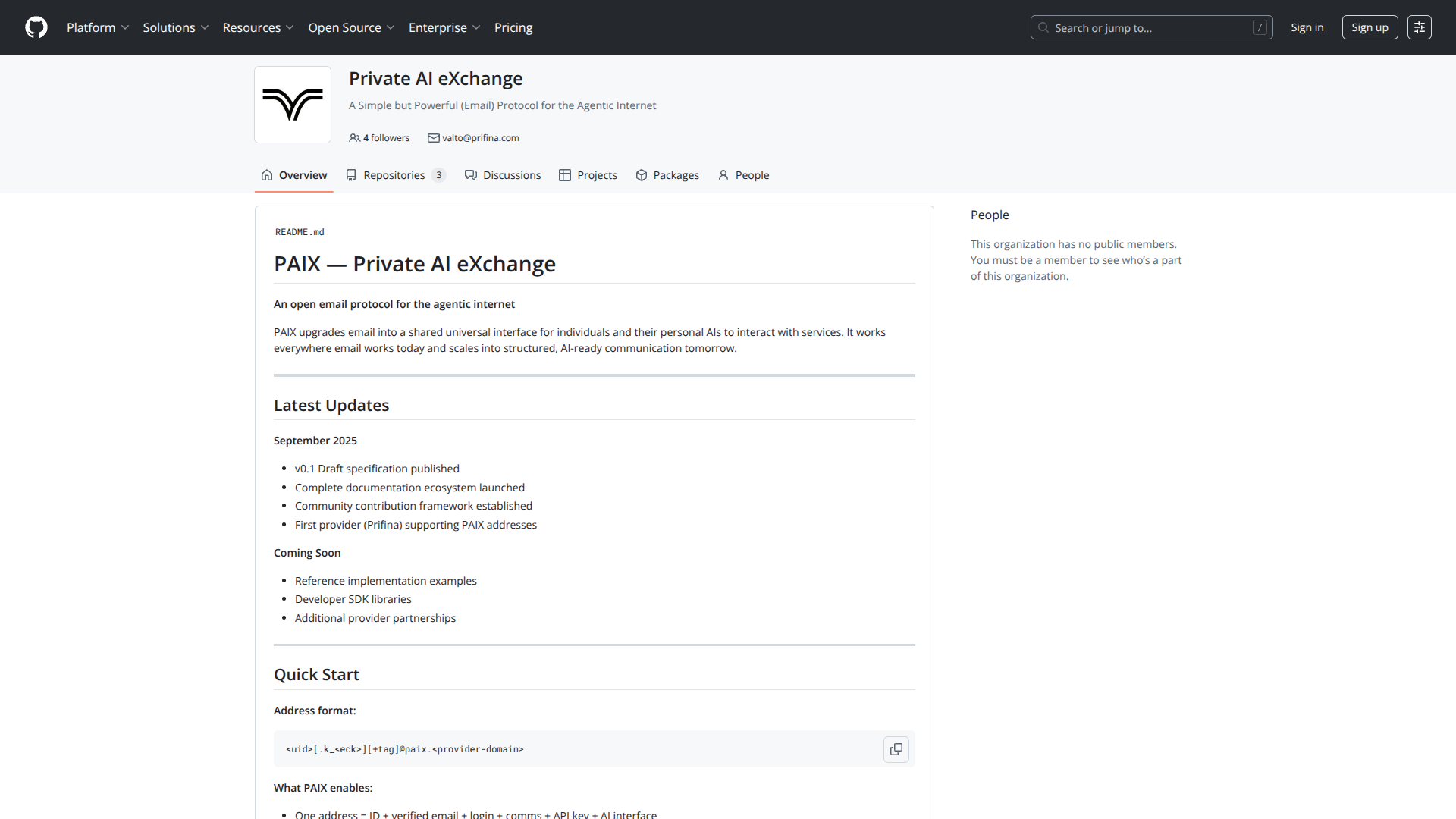This screenshot has width=1456, height=819.
Task: Open the appearance settings icon button
Action: pos(1419,27)
